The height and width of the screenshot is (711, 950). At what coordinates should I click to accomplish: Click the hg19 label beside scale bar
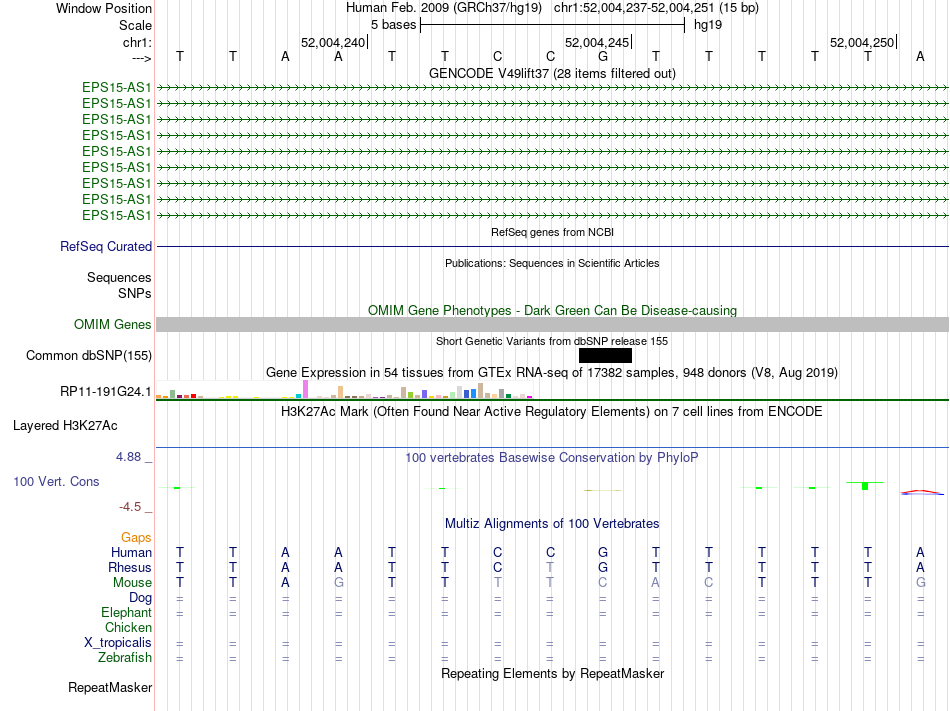pos(708,25)
